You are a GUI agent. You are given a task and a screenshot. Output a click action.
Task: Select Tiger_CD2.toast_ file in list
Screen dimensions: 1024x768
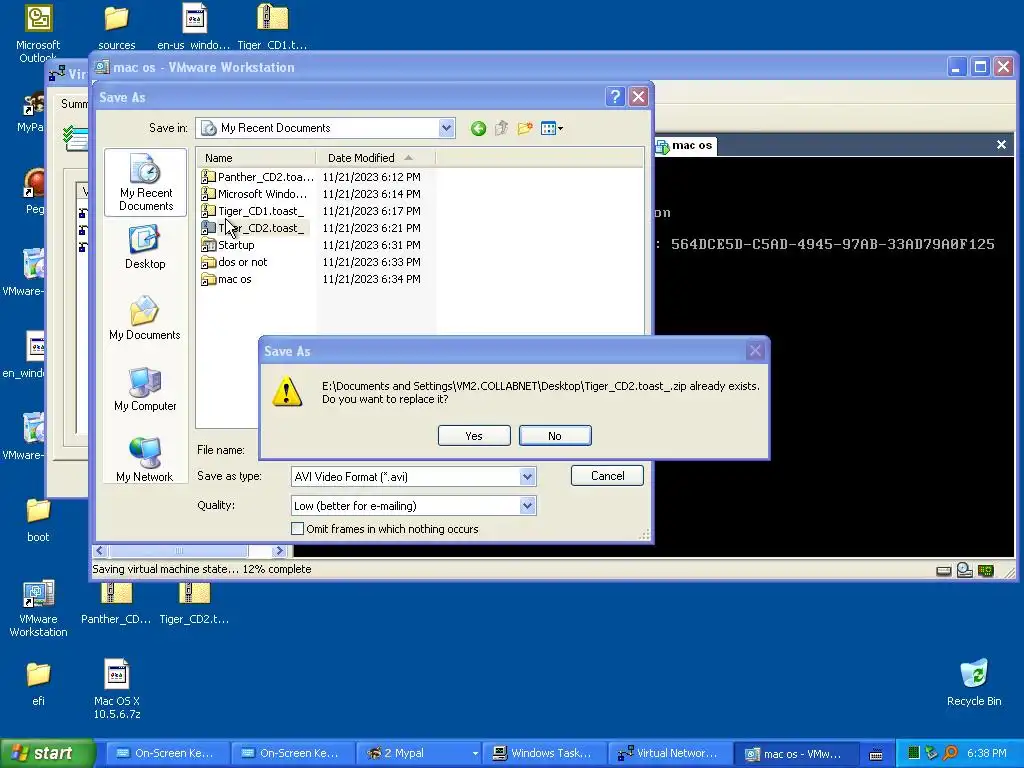pyautogui.click(x=253, y=228)
